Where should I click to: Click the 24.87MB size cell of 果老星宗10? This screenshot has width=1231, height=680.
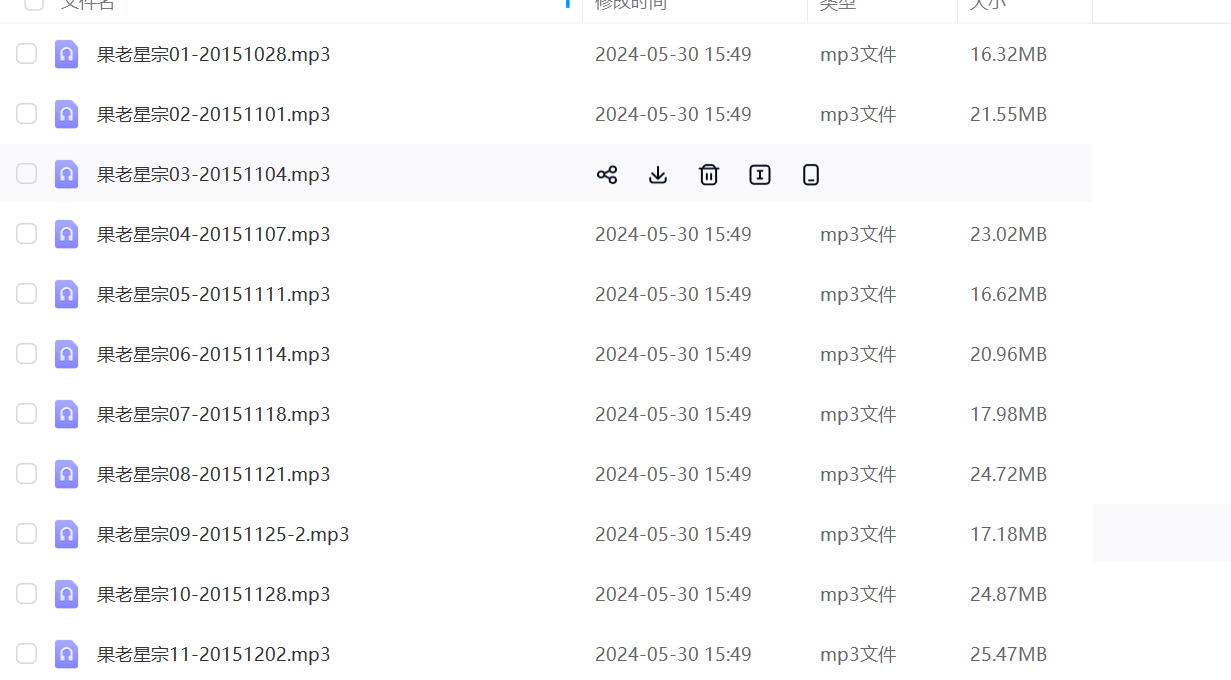1008,594
